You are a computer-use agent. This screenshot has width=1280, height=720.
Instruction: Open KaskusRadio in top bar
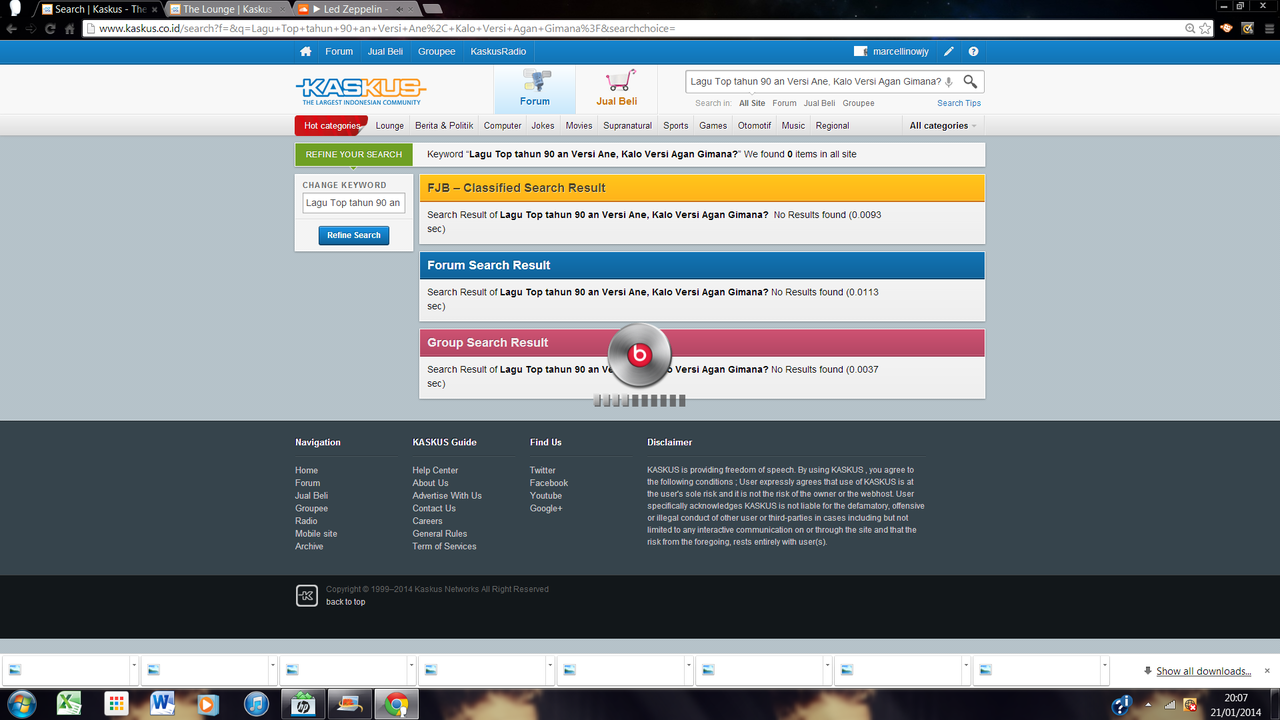[x=498, y=51]
